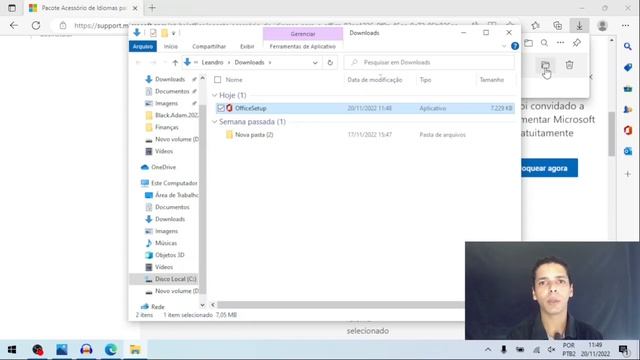Open the Início ribbon tab
Image resolution: width=640 pixels, height=360 pixels.
click(171, 46)
